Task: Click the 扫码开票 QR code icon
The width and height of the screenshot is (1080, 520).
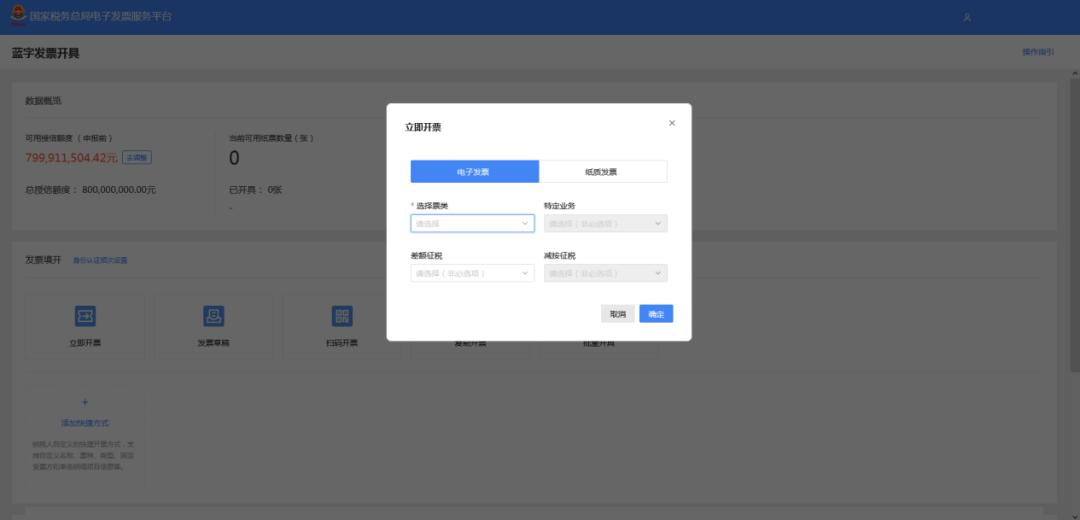Action: click(342, 316)
